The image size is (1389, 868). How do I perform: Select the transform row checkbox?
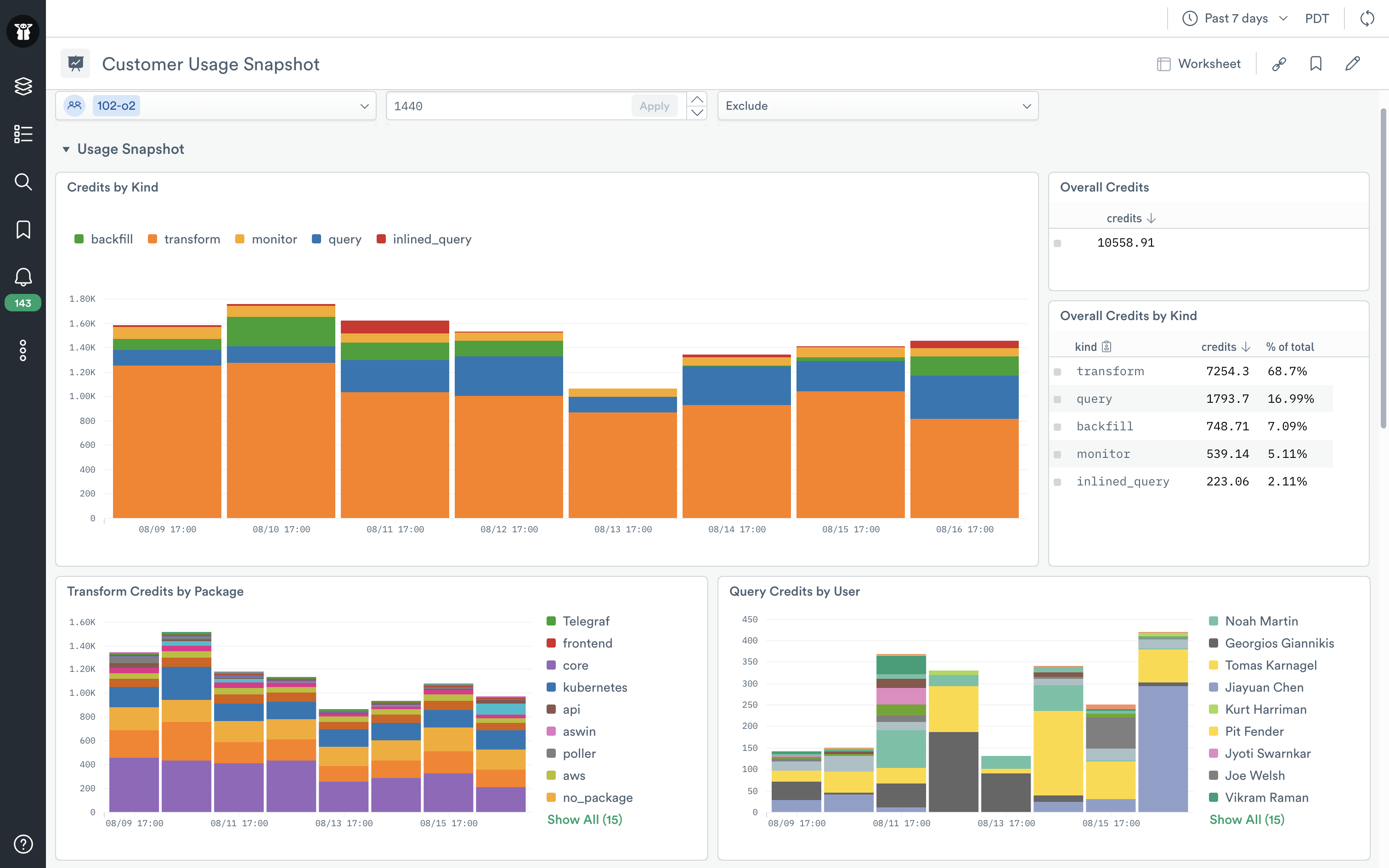pos(1057,372)
